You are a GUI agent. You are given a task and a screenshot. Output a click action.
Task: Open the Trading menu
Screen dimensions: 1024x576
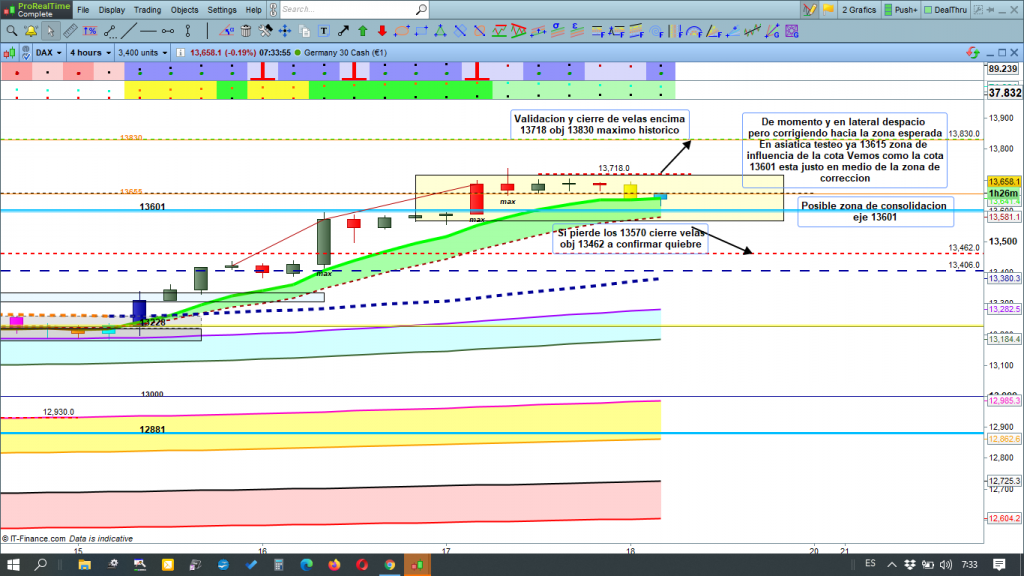coord(147,10)
